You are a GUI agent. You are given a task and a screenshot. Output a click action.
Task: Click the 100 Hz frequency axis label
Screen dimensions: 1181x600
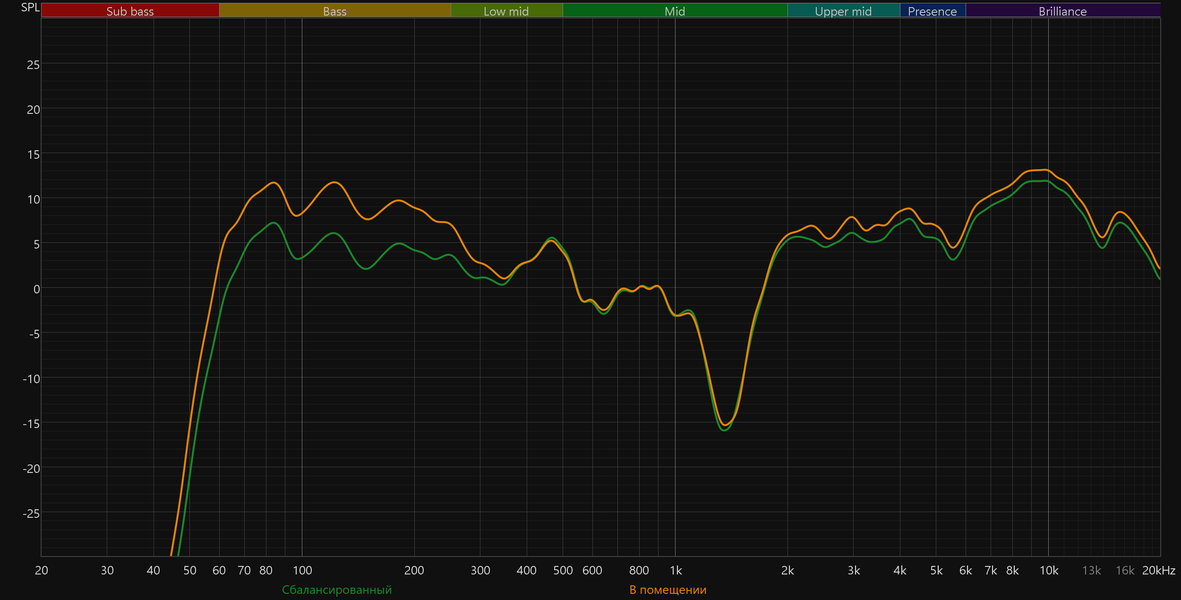point(302,571)
